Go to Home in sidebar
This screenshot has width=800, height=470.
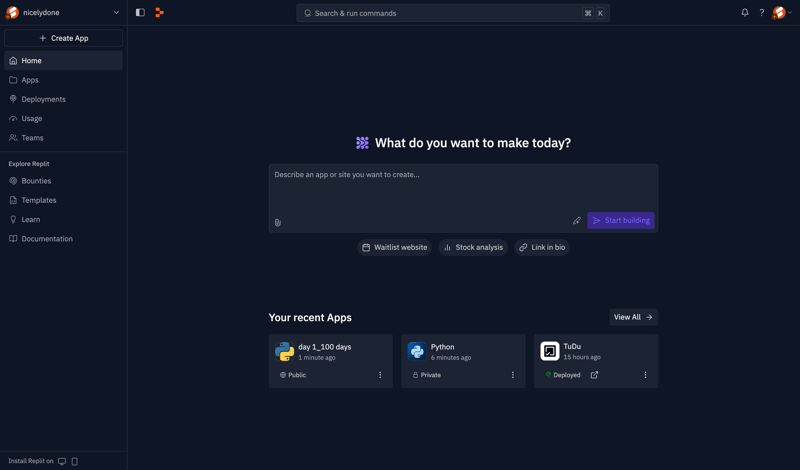click(x=63, y=61)
